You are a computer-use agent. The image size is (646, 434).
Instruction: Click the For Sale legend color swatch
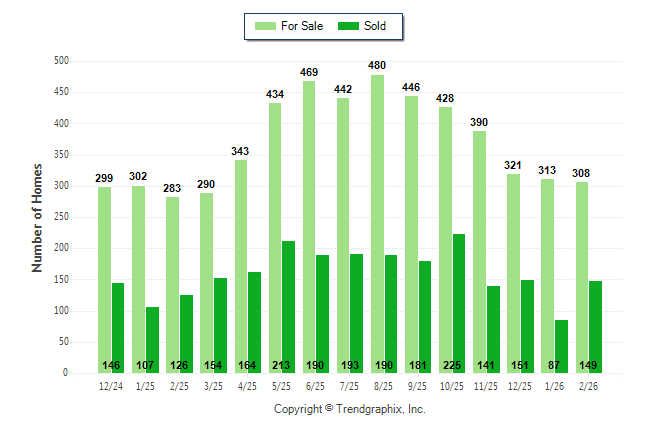[x=267, y=26]
